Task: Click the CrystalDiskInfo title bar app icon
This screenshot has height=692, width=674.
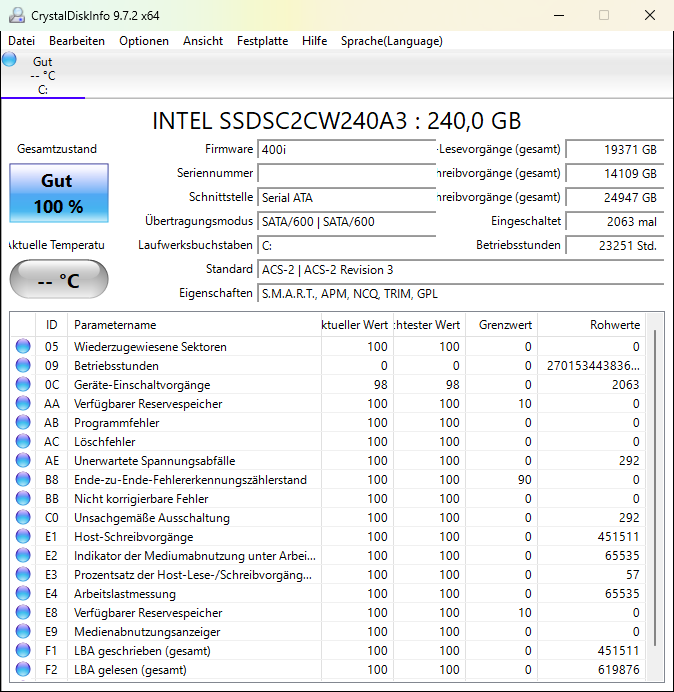Action: (x=17, y=15)
